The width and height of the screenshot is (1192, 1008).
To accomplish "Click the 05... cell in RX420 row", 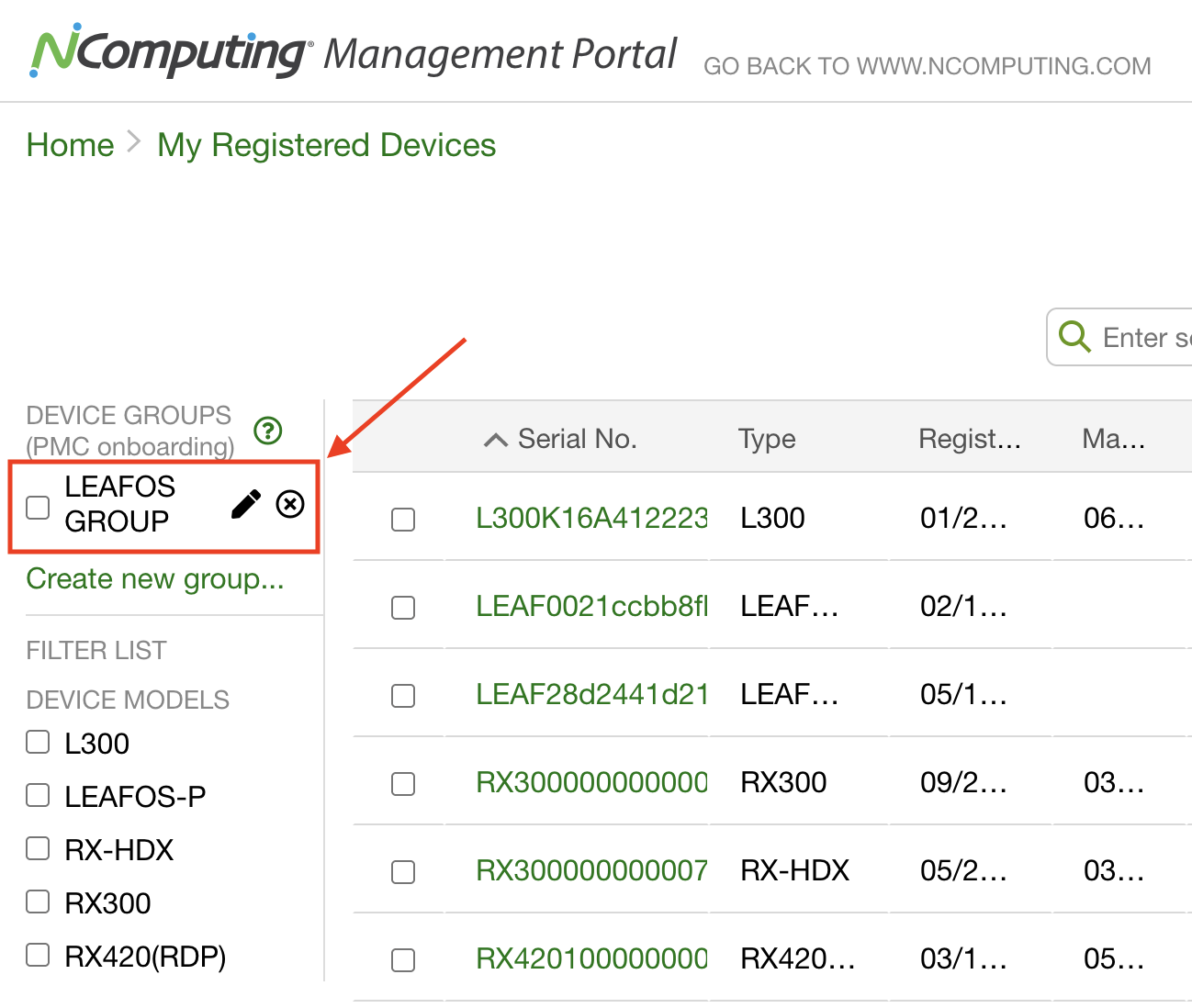I will [x=1114, y=958].
